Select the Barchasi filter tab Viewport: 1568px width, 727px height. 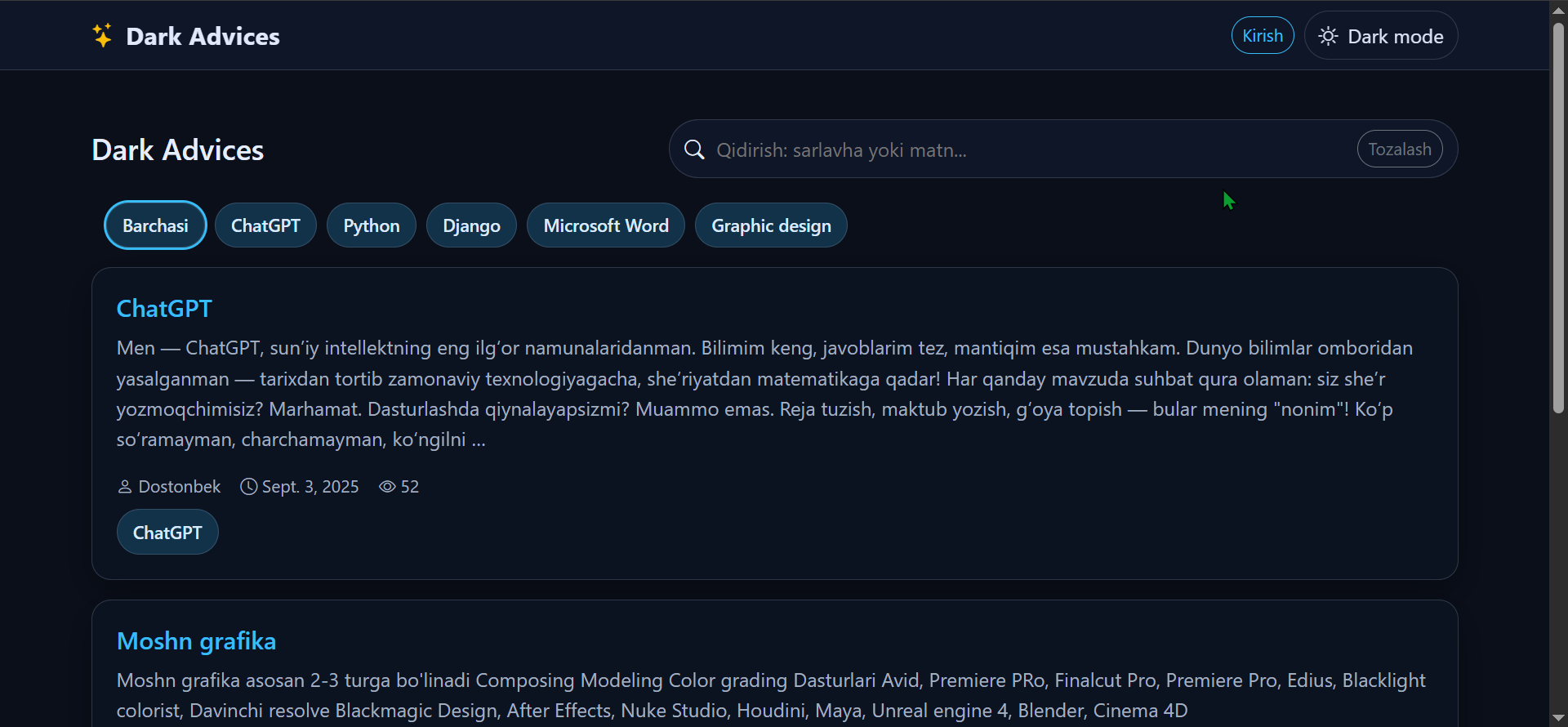point(155,225)
